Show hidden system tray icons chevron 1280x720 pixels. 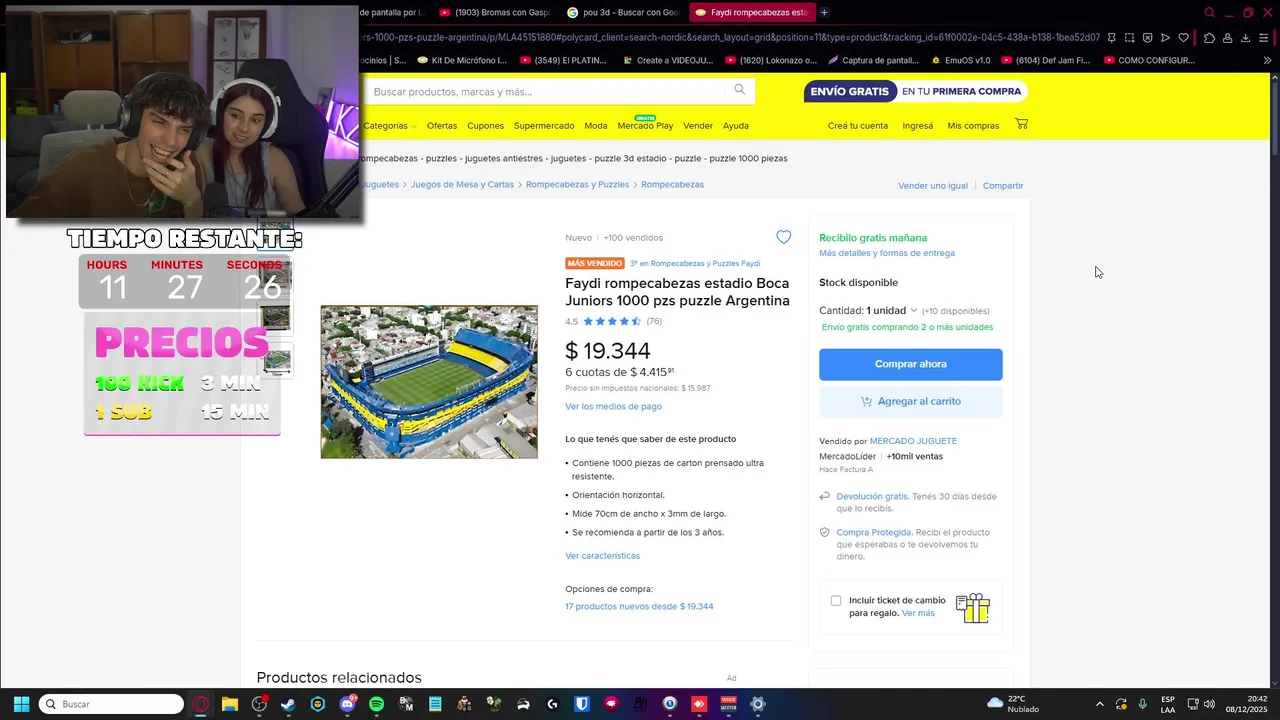tap(1099, 704)
